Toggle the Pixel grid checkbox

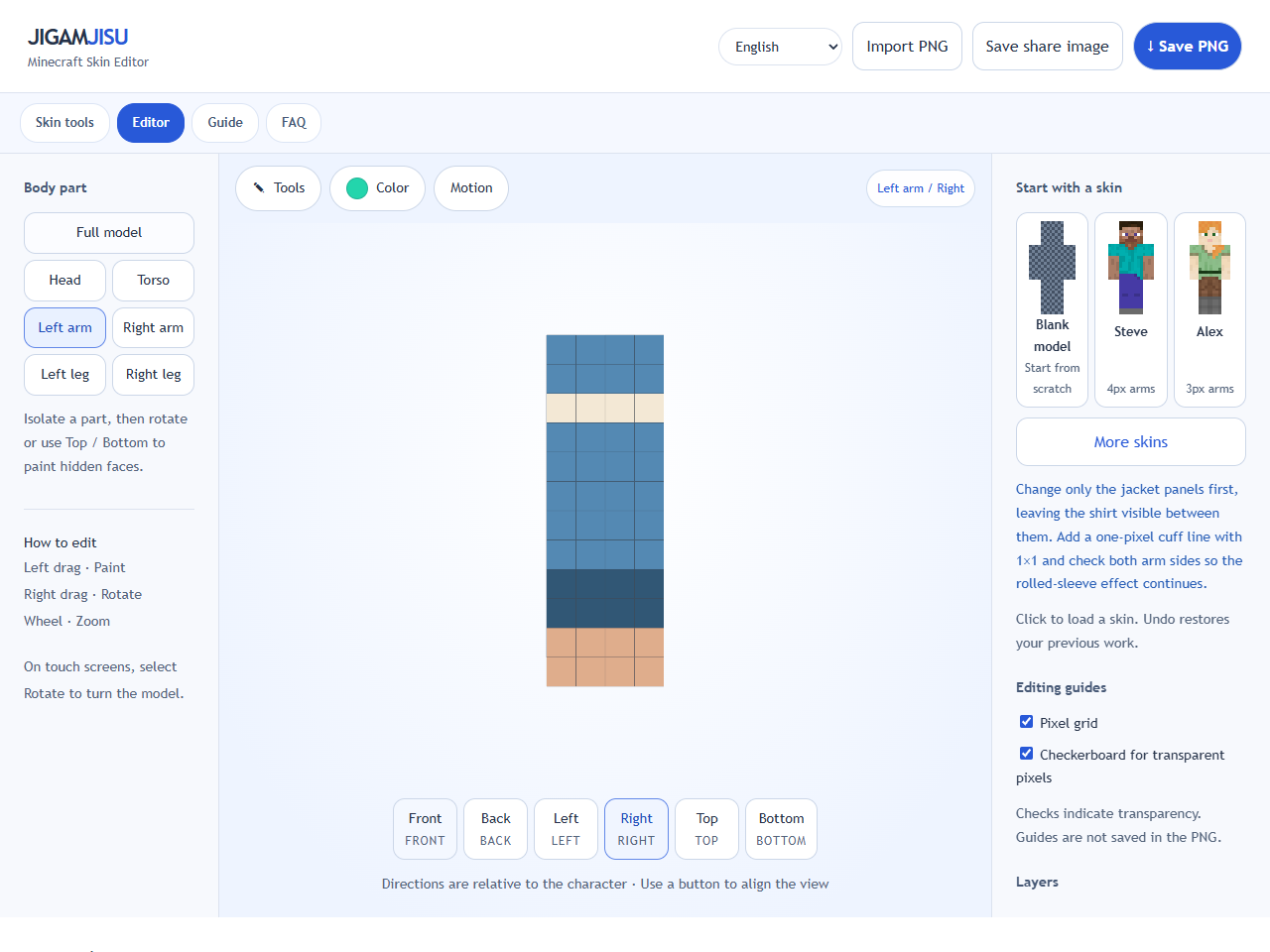click(1027, 722)
